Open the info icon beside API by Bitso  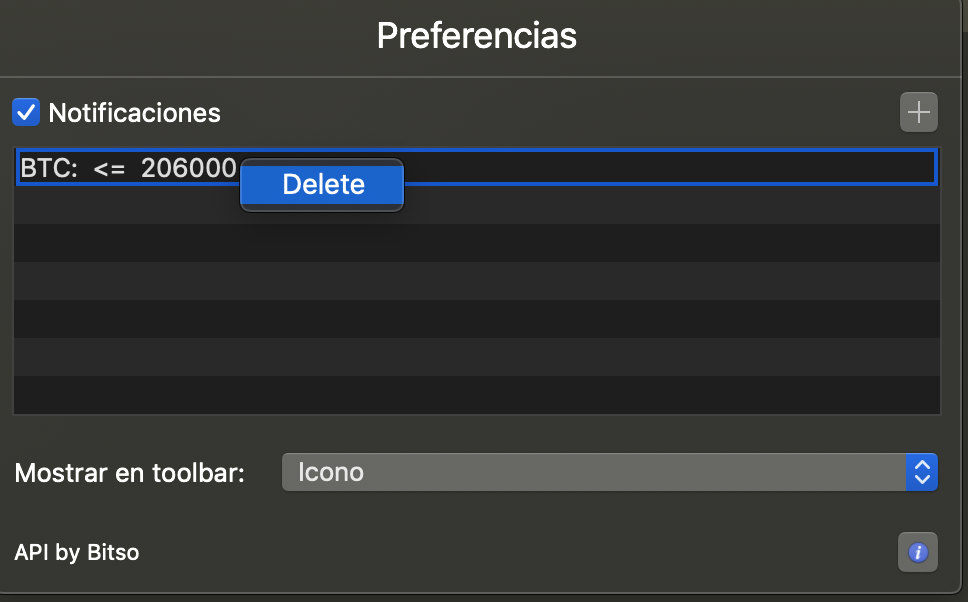[x=918, y=552]
